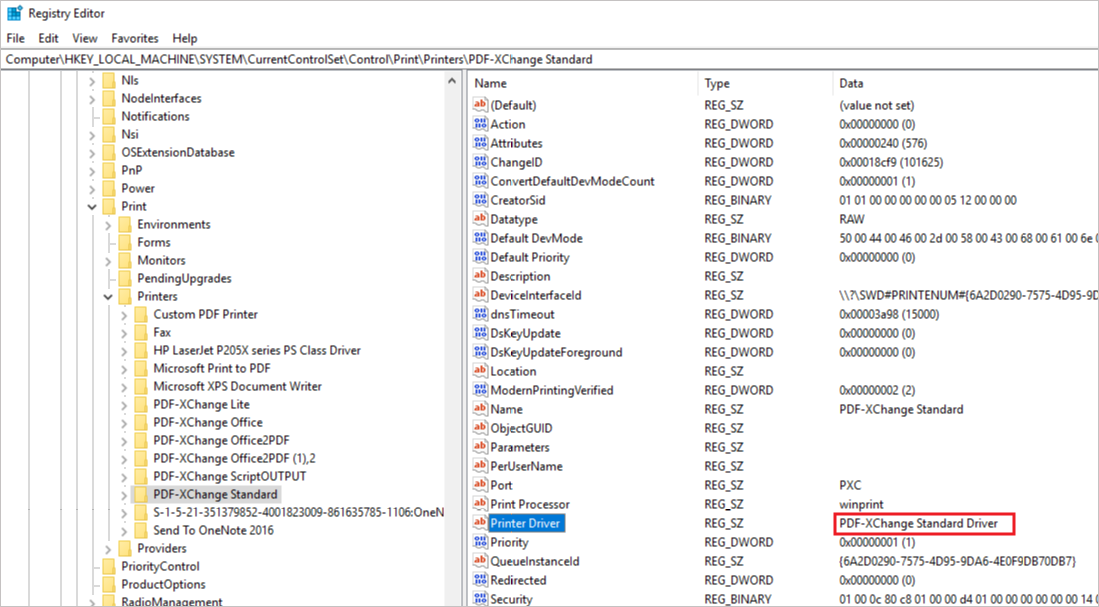The image size is (1099, 607).
Task: Expand the NodeInterfaces key
Action: pyautogui.click(x=92, y=99)
